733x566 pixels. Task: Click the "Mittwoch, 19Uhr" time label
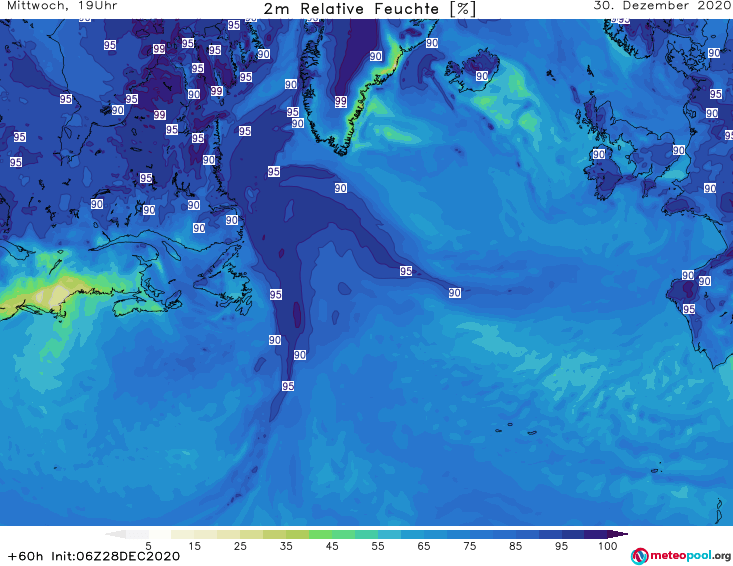click(62, 6)
